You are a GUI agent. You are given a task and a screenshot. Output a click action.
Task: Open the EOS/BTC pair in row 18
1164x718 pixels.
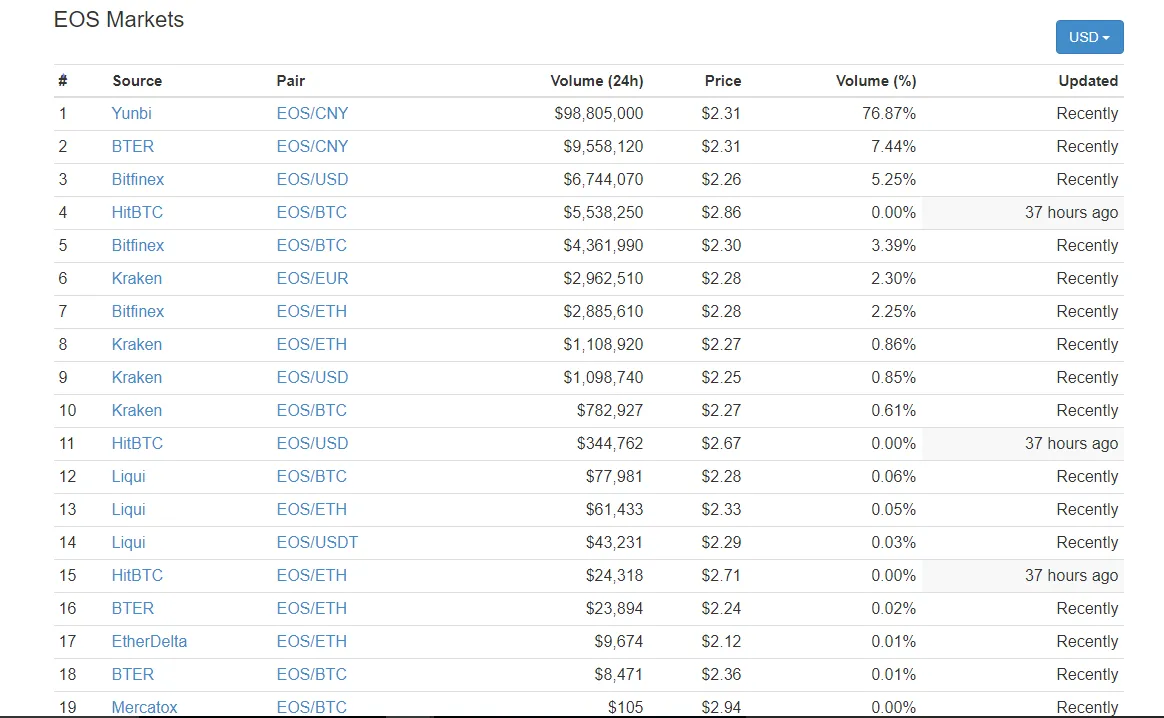point(312,674)
